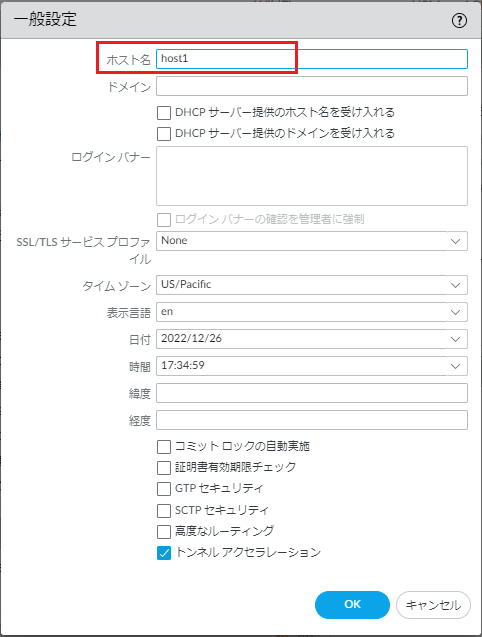The width and height of the screenshot is (482, 637).
Task: Open the 日付 date picker arrow
Action: coord(455,339)
